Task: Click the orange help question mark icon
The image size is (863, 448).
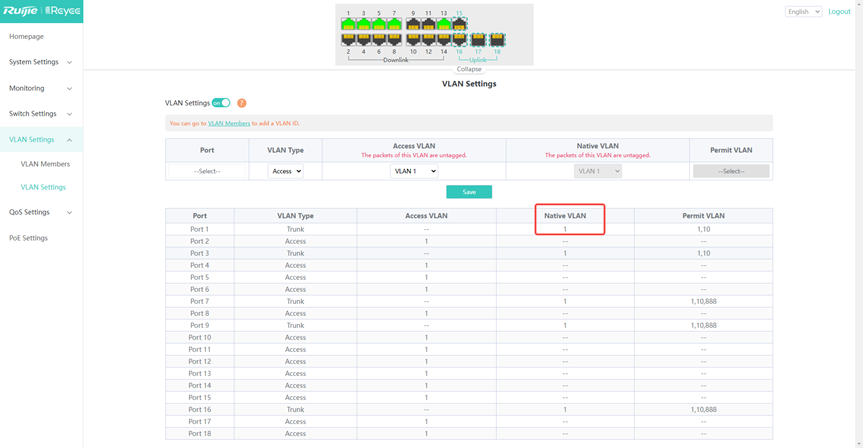Action: pos(242,103)
